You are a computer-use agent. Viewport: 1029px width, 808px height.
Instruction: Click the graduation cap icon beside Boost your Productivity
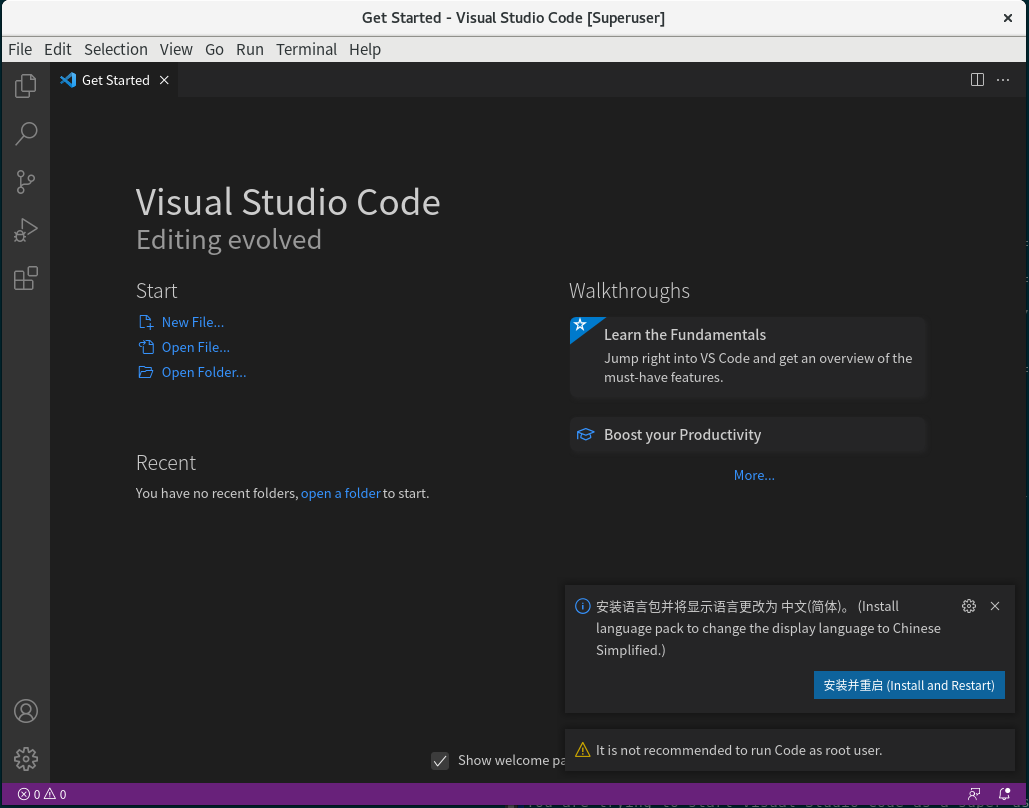585,435
